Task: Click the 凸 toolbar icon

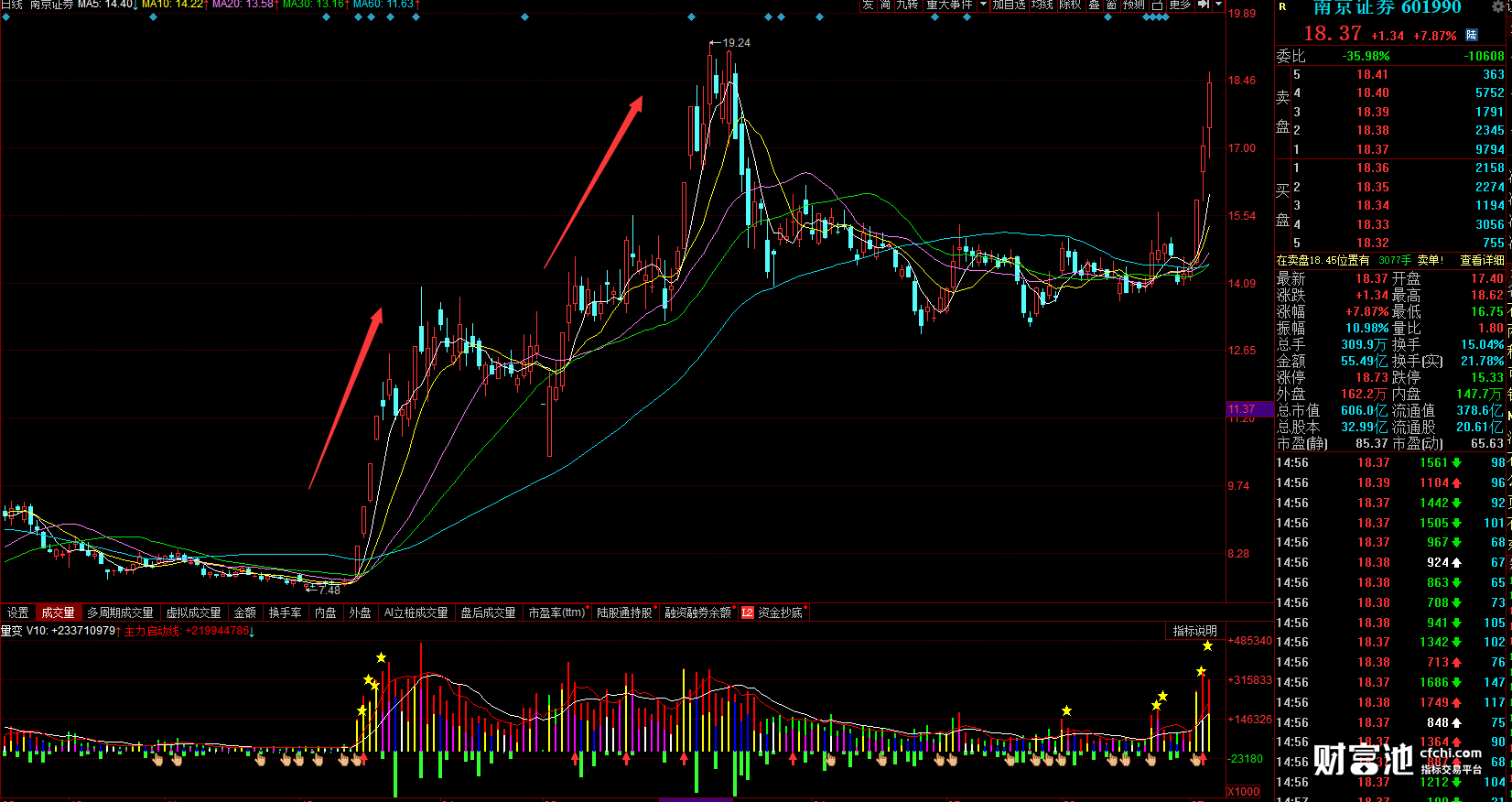Action: [x=1157, y=5]
